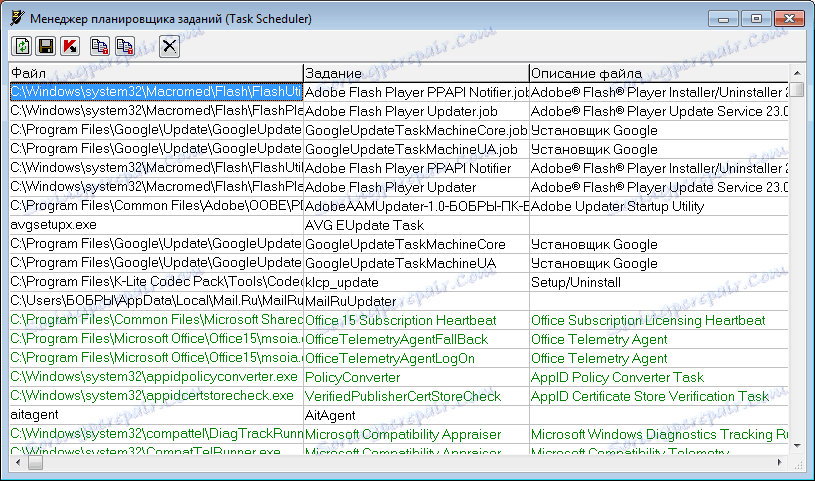Select the AitAgent task cell
This screenshot has height=481, width=815.
[416, 415]
